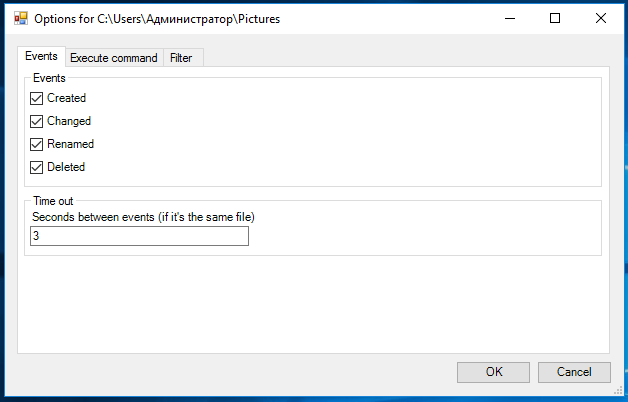Click the "Time out" group heading

[53, 201]
